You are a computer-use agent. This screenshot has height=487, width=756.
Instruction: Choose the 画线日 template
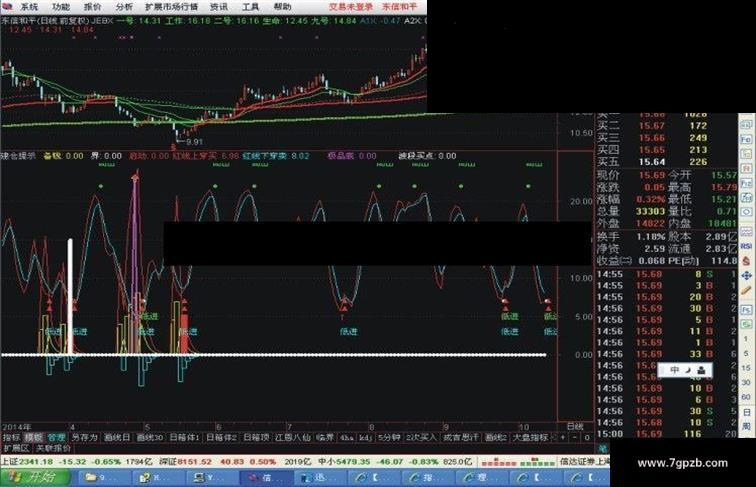pos(117,437)
